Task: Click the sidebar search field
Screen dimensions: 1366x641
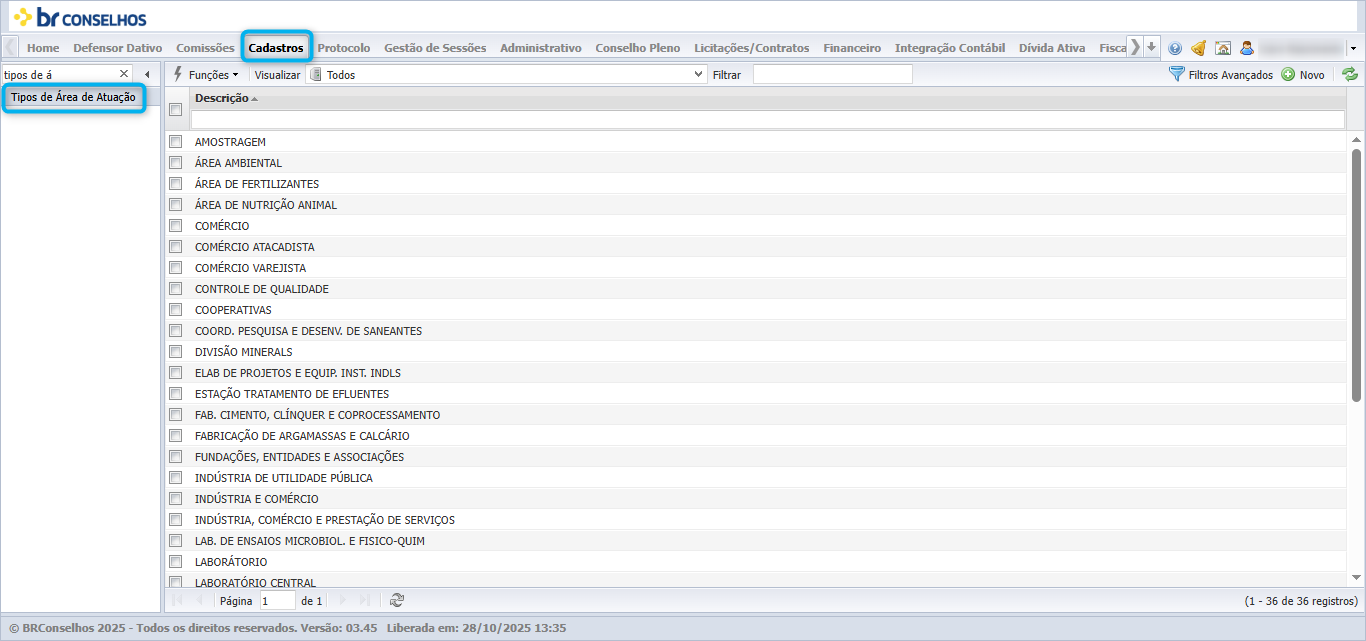Action: [x=60, y=74]
